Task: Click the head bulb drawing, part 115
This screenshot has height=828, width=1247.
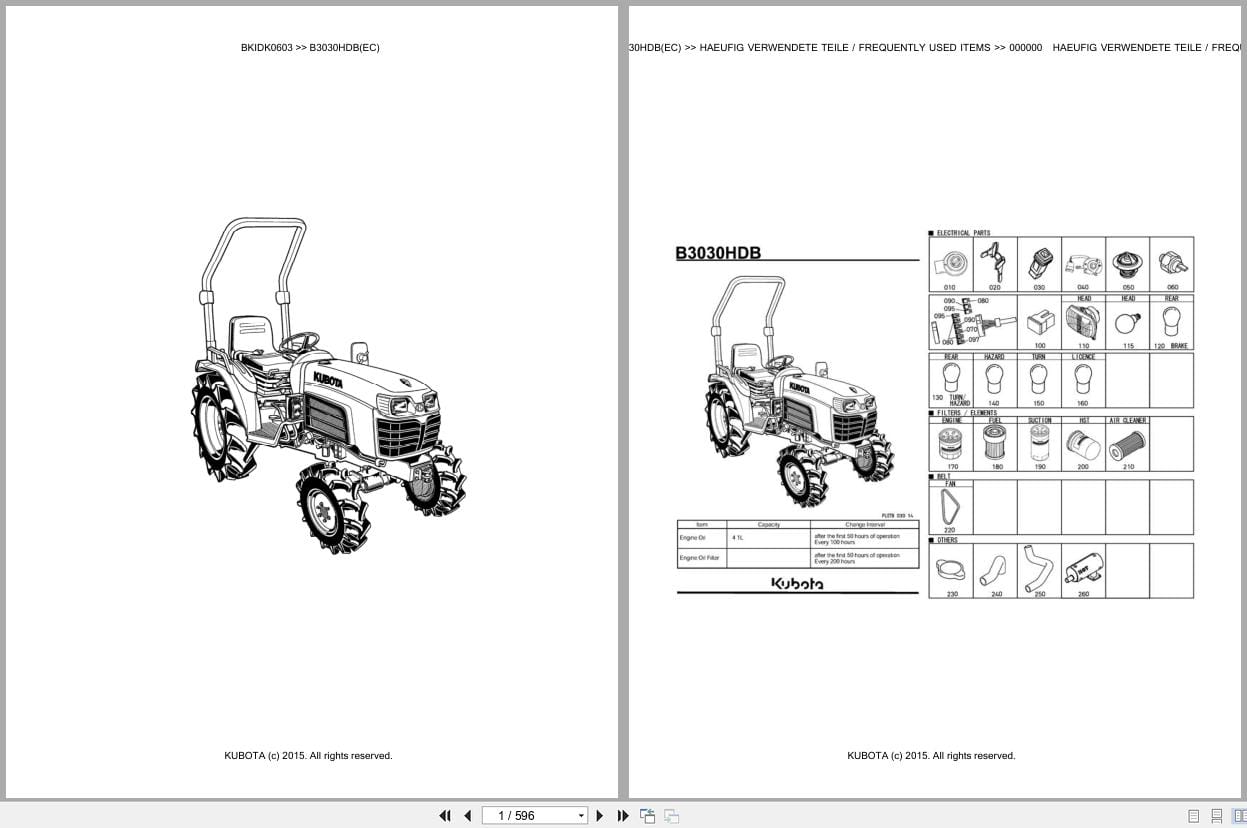Action: pos(1128,322)
